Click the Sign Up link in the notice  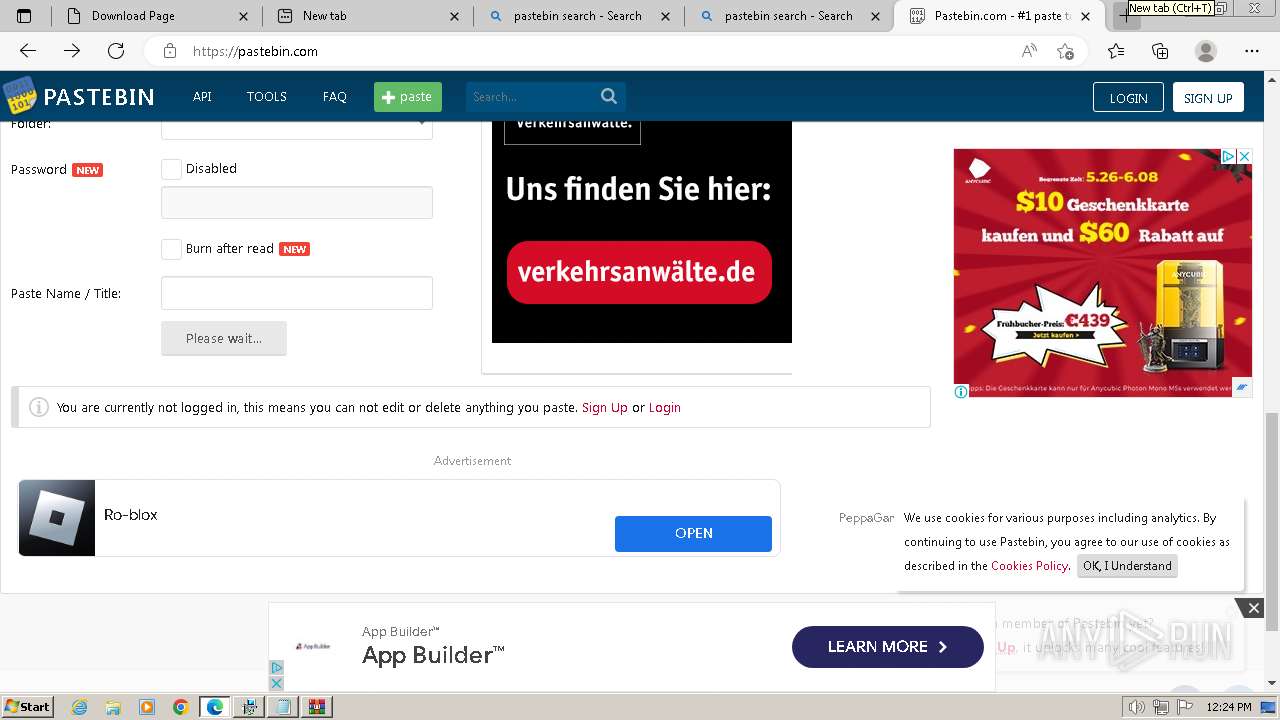point(605,408)
